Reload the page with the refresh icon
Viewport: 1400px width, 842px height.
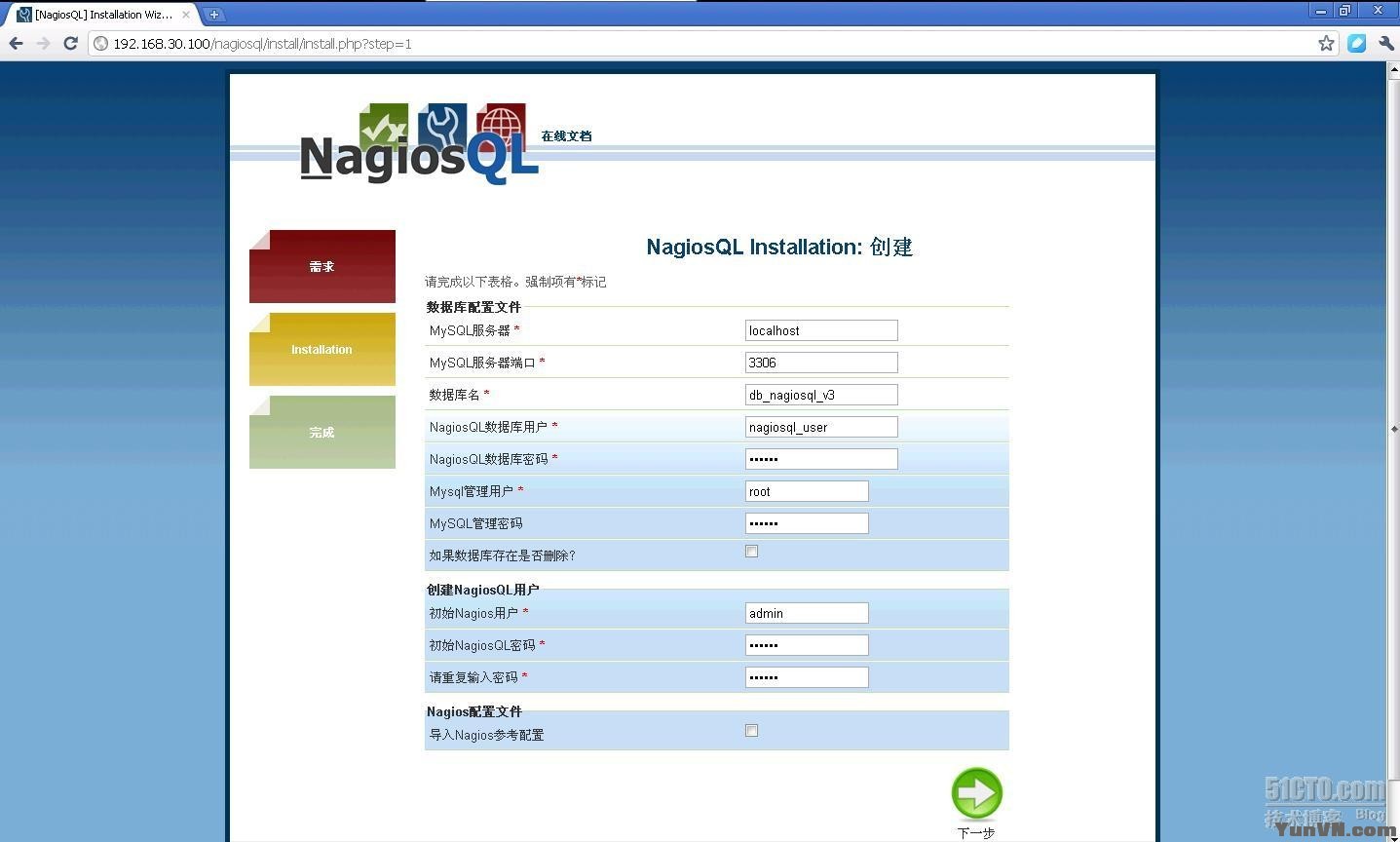tap(70, 43)
